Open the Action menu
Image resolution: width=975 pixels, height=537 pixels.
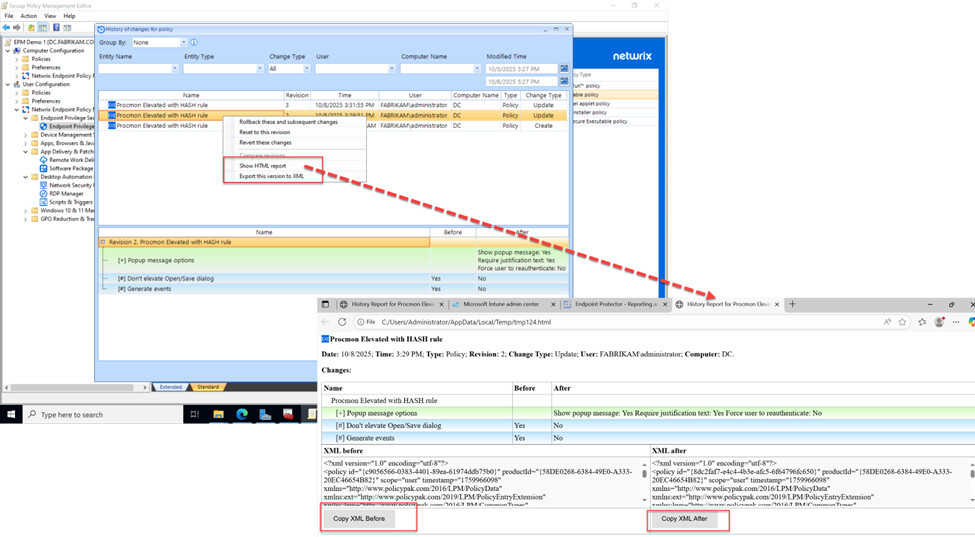[28, 16]
